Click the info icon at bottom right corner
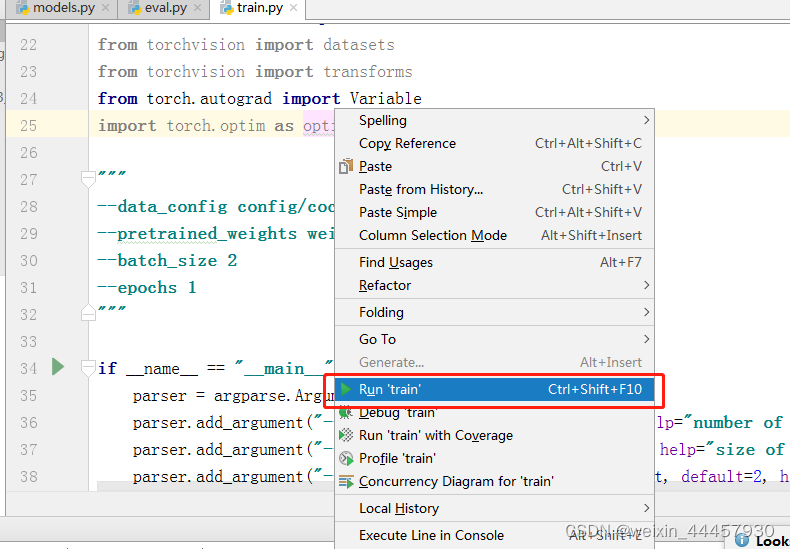 tap(742, 540)
